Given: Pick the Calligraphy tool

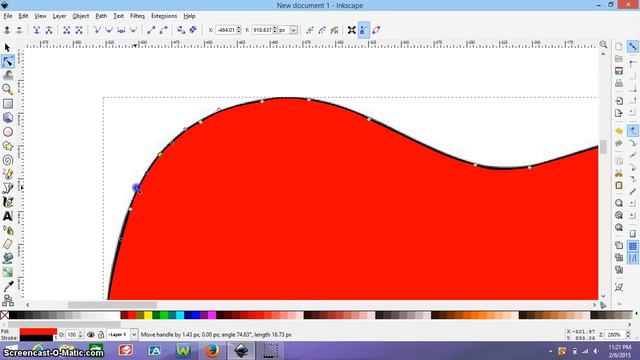Looking at the screenshot, I should tap(8, 202).
